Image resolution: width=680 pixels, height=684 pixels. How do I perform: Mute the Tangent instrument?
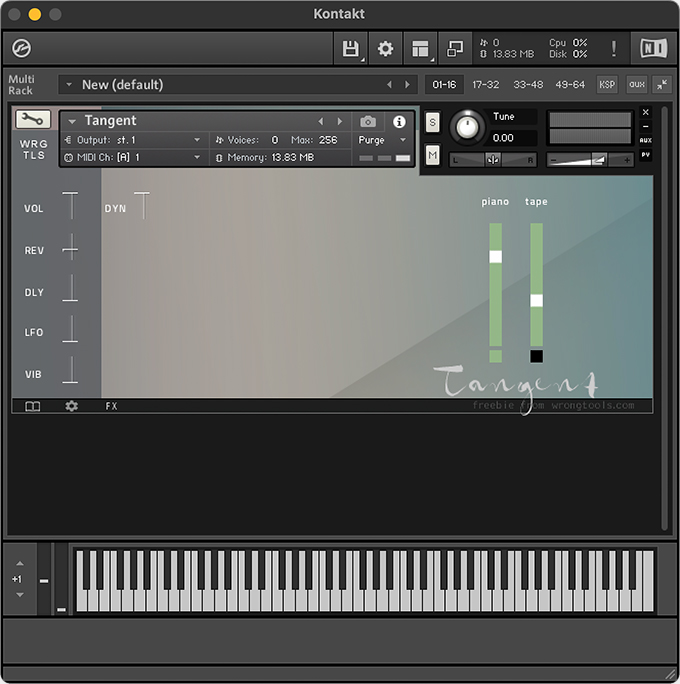tap(432, 155)
